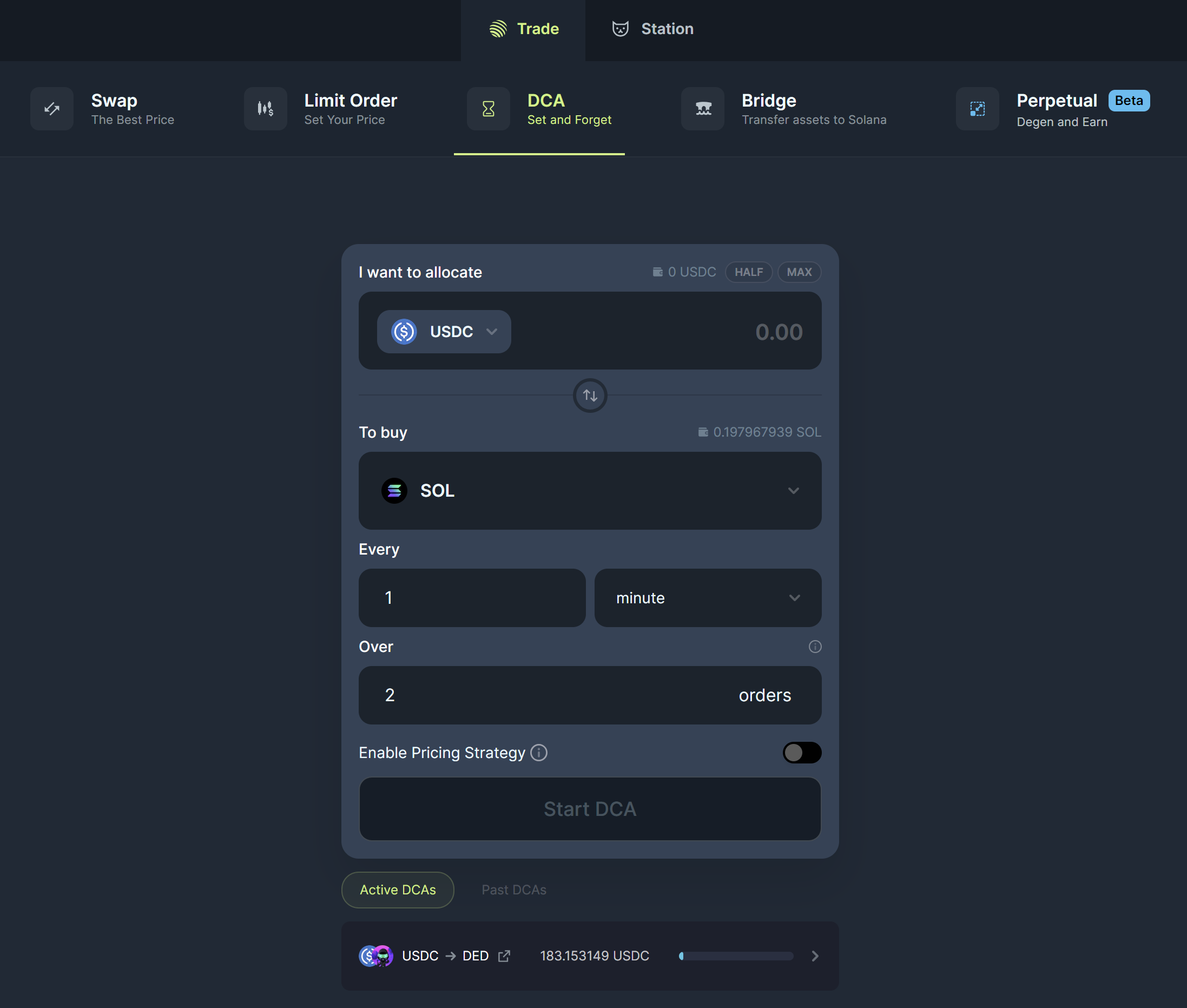The height and width of the screenshot is (1008, 1187).
Task: Select the MAX allocation button
Action: pyautogui.click(x=800, y=271)
